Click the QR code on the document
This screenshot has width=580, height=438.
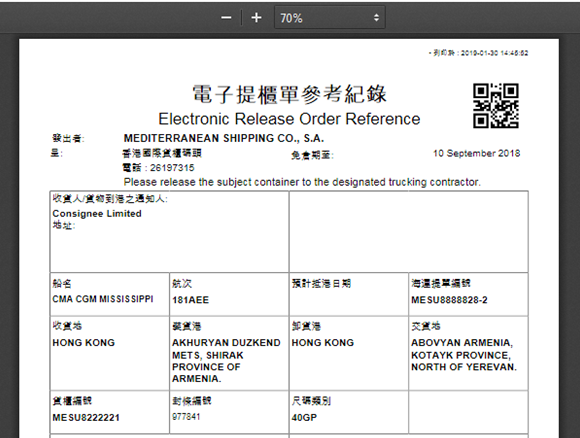pyautogui.click(x=496, y=106)
